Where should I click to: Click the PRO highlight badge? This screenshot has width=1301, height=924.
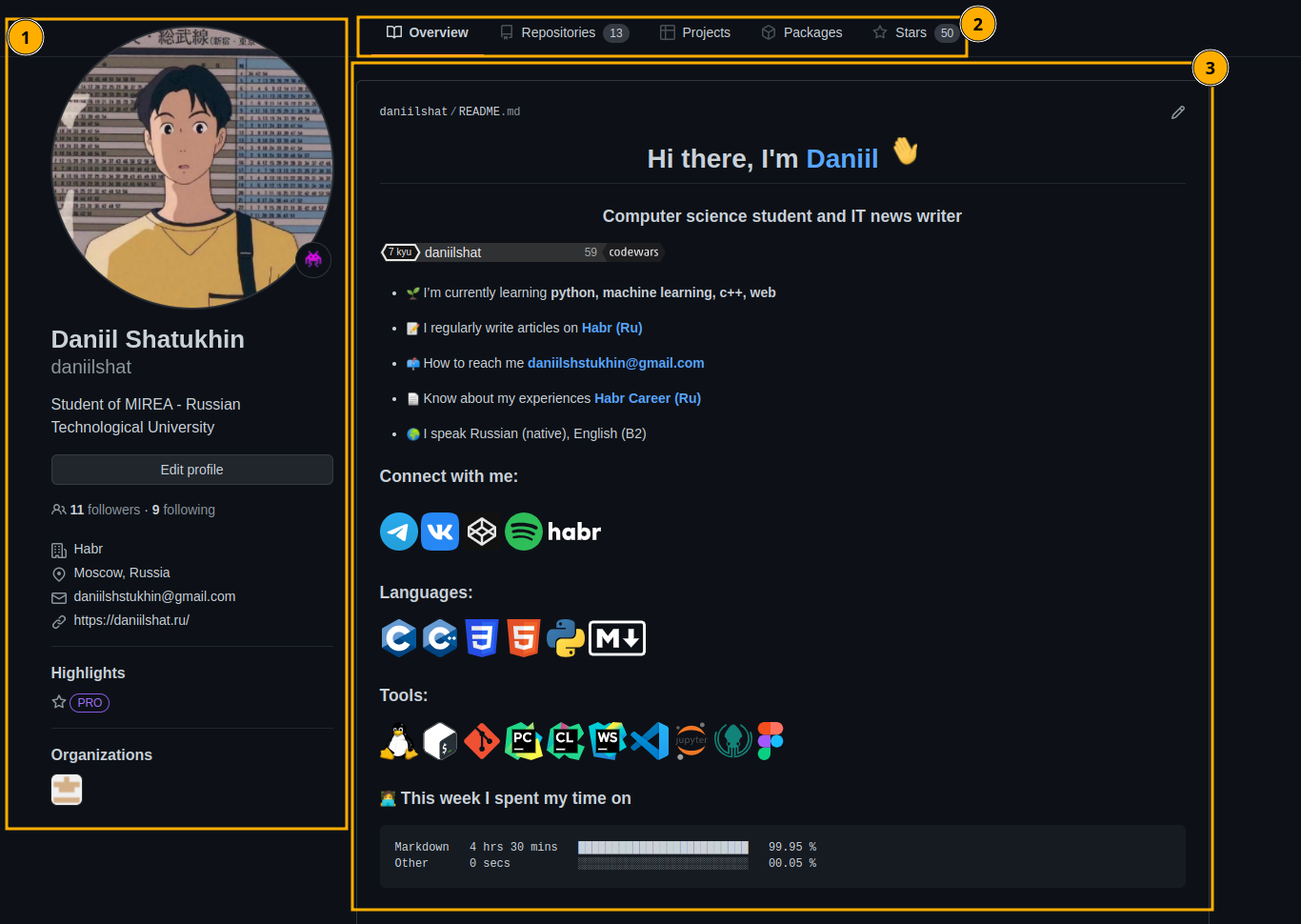click(90, 703)
